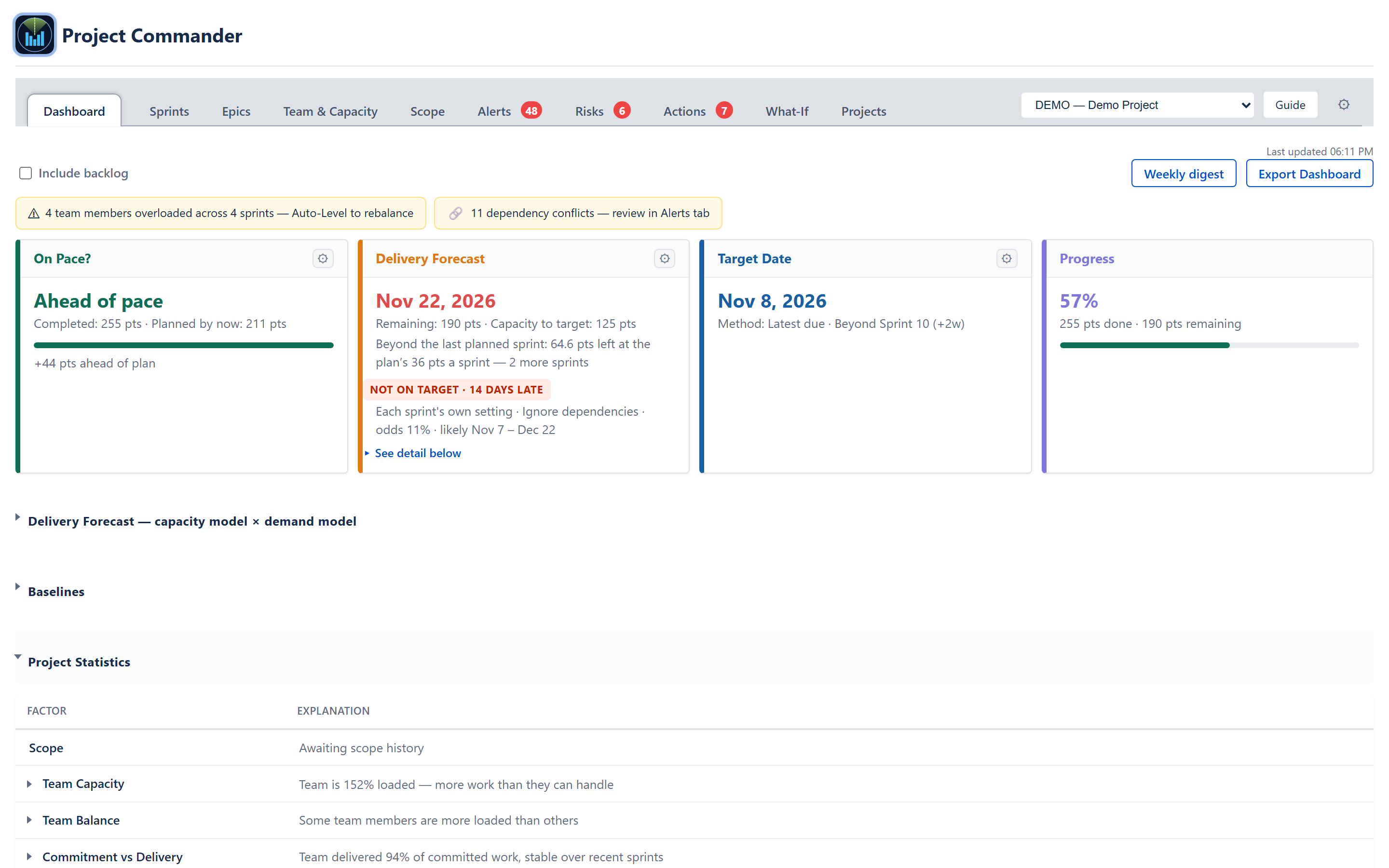Click the warning triangle in overloaded banner
This screenshot has height=868, width=1389.
coord(34,214)
